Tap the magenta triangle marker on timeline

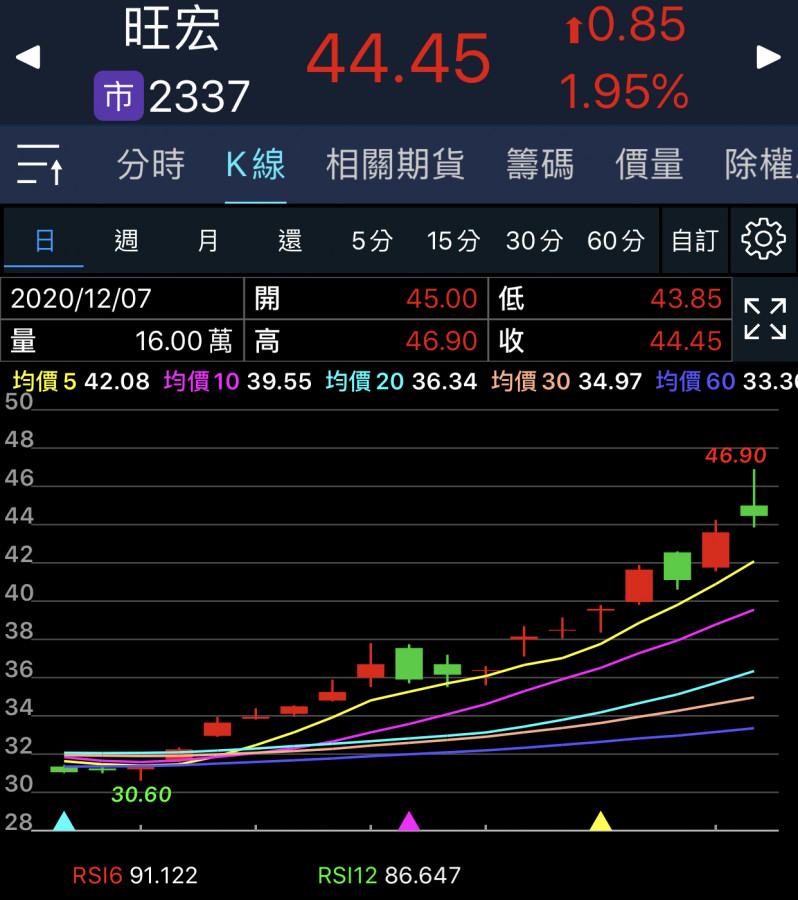(x=409, y=822)
